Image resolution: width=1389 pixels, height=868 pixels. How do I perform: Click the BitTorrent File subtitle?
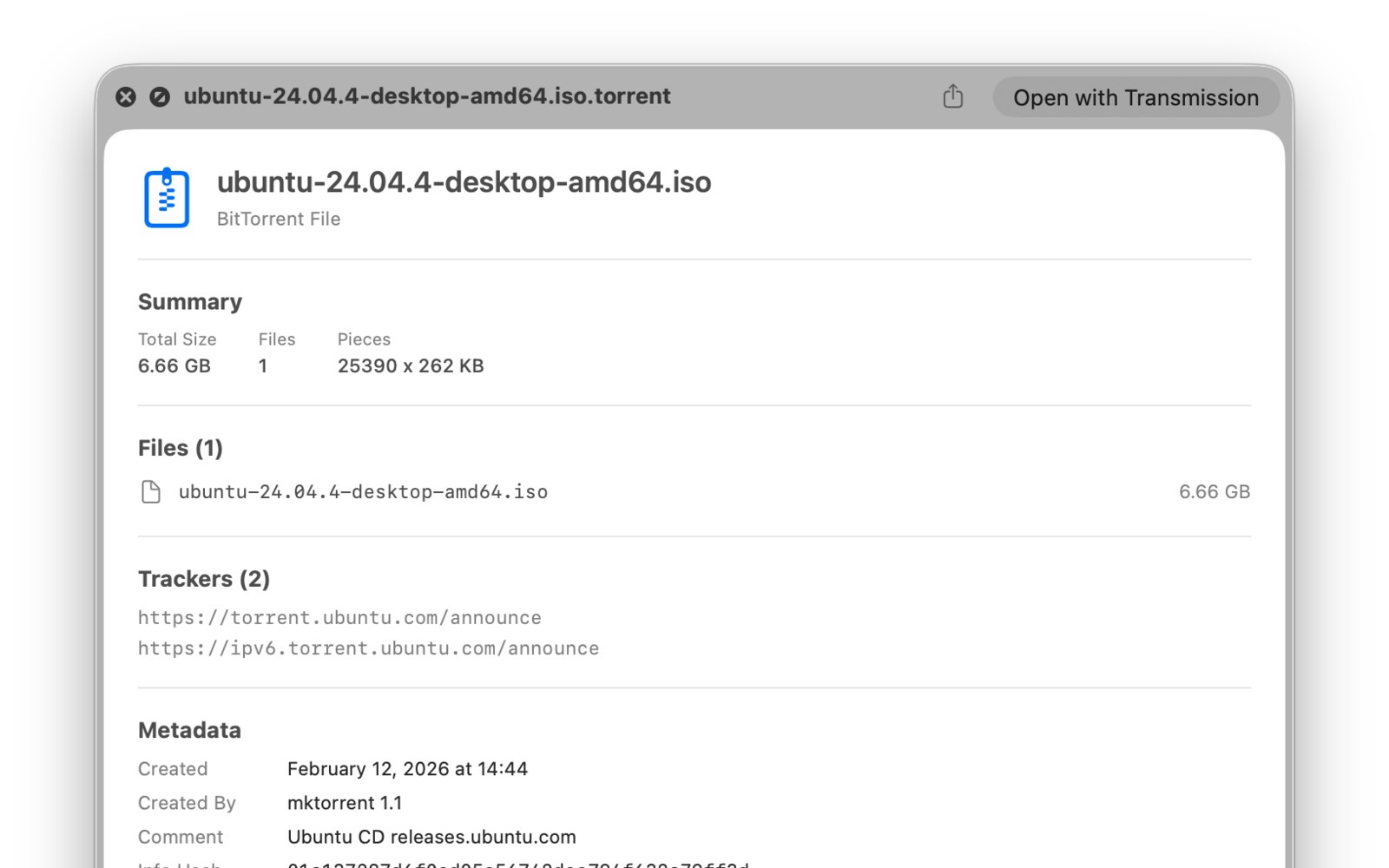[279, 219]
